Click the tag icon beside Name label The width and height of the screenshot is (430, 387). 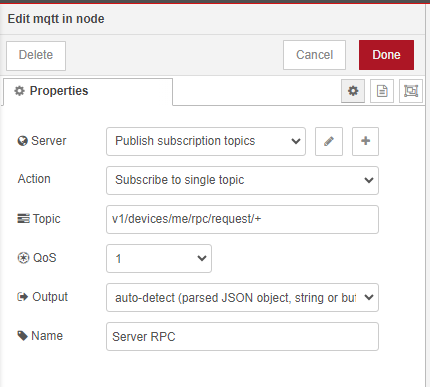22,336
